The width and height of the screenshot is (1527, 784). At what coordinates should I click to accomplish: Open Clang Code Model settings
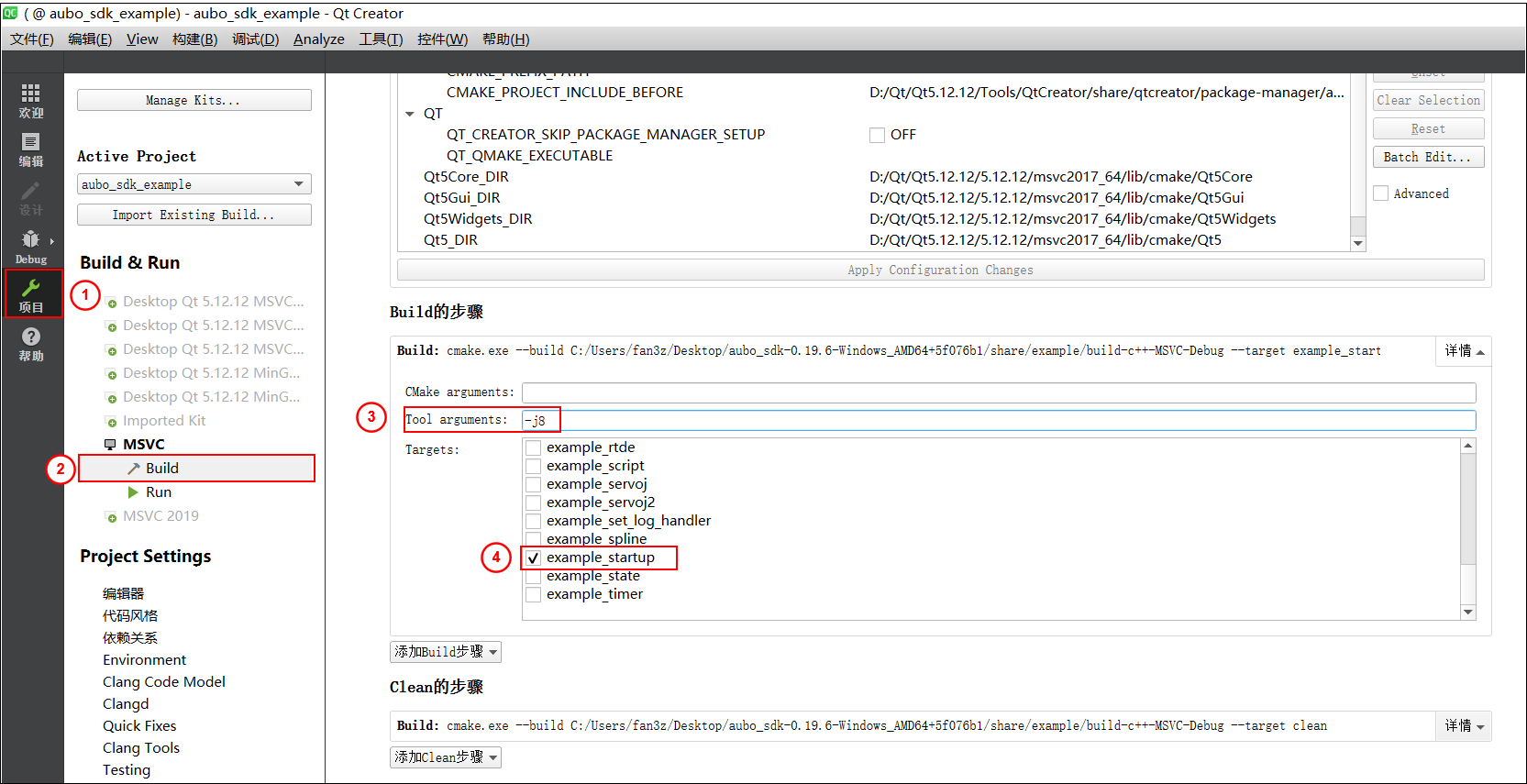pyautogui.click(x=164, y=682)
